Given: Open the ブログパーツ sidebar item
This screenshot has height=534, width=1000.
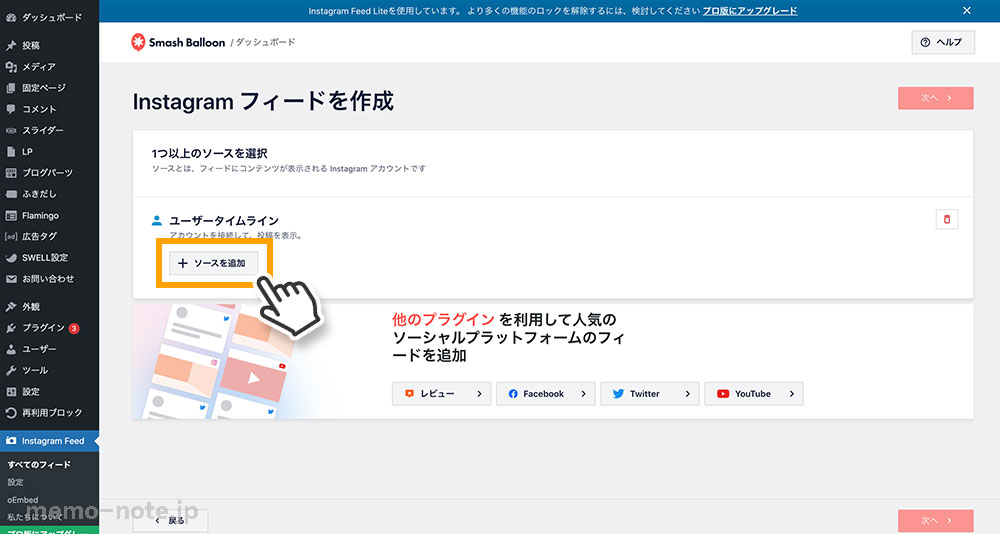Looking at the screenshot, I should [x=49, y=173].
